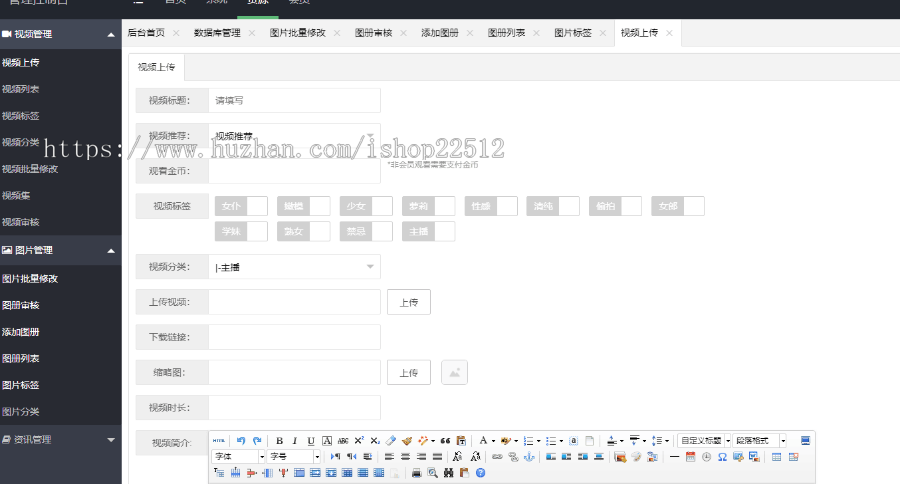The height and width of the screenshot is (484, 900).
Task: Toggle the 偷拍 tag switch
Action: (x=615, y=206)
